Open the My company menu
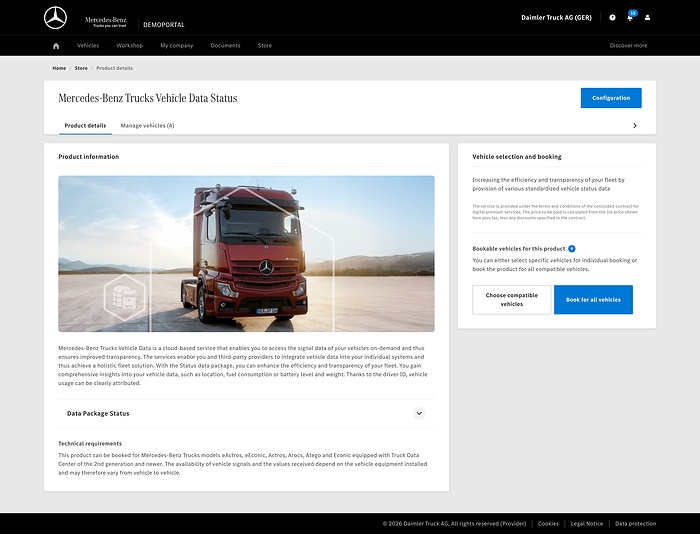Viewport: 700px width, 534px height. 177,46
